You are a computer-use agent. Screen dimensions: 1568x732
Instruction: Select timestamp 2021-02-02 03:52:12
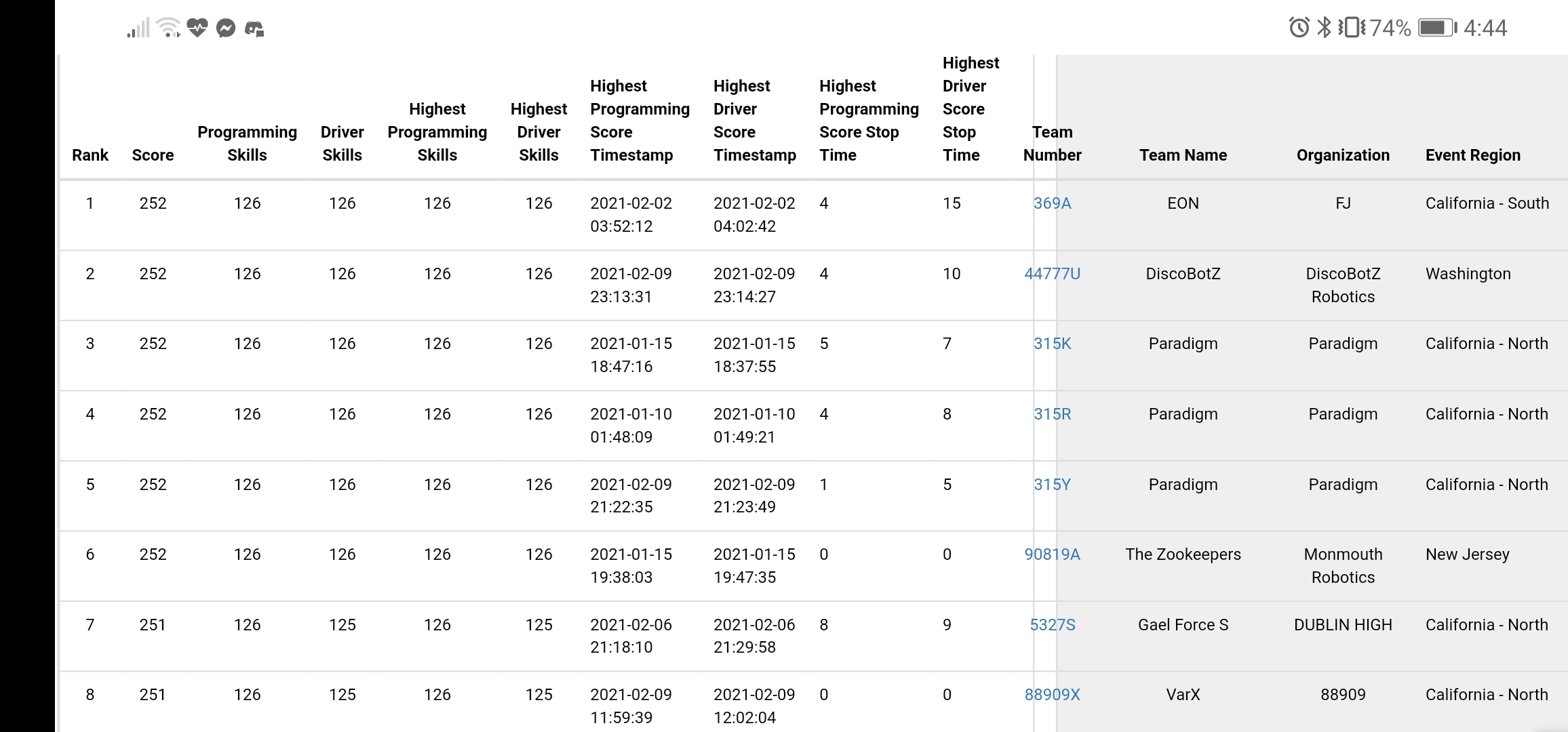point(631,215)
